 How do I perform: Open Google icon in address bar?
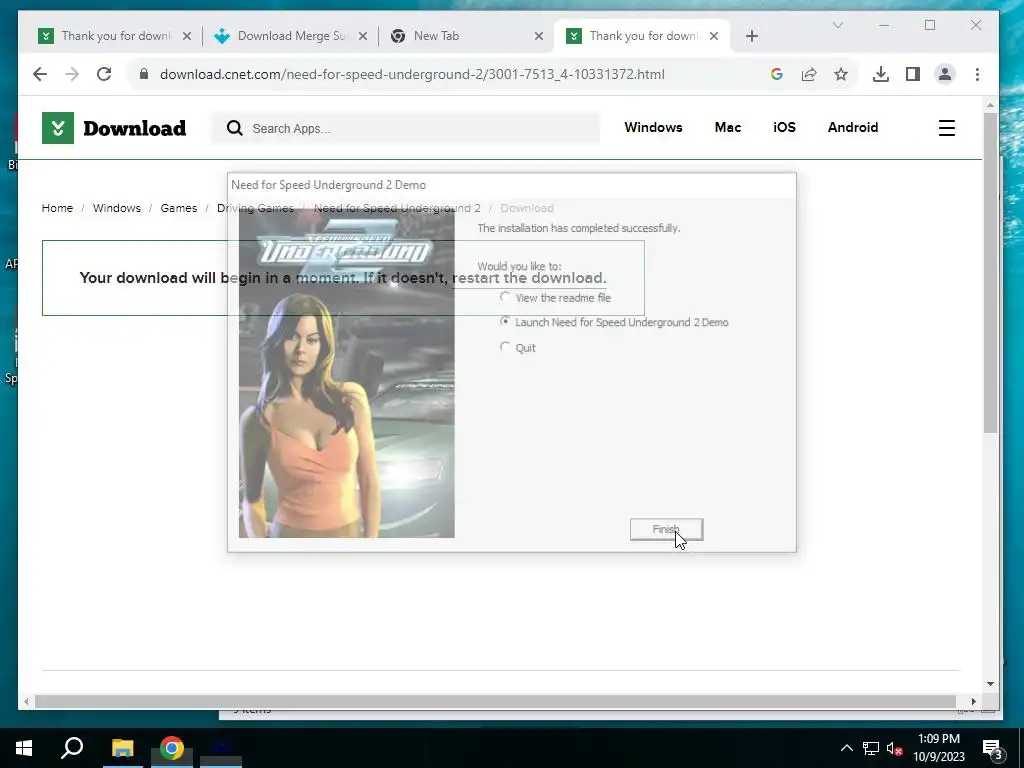[x=776, y=74]
